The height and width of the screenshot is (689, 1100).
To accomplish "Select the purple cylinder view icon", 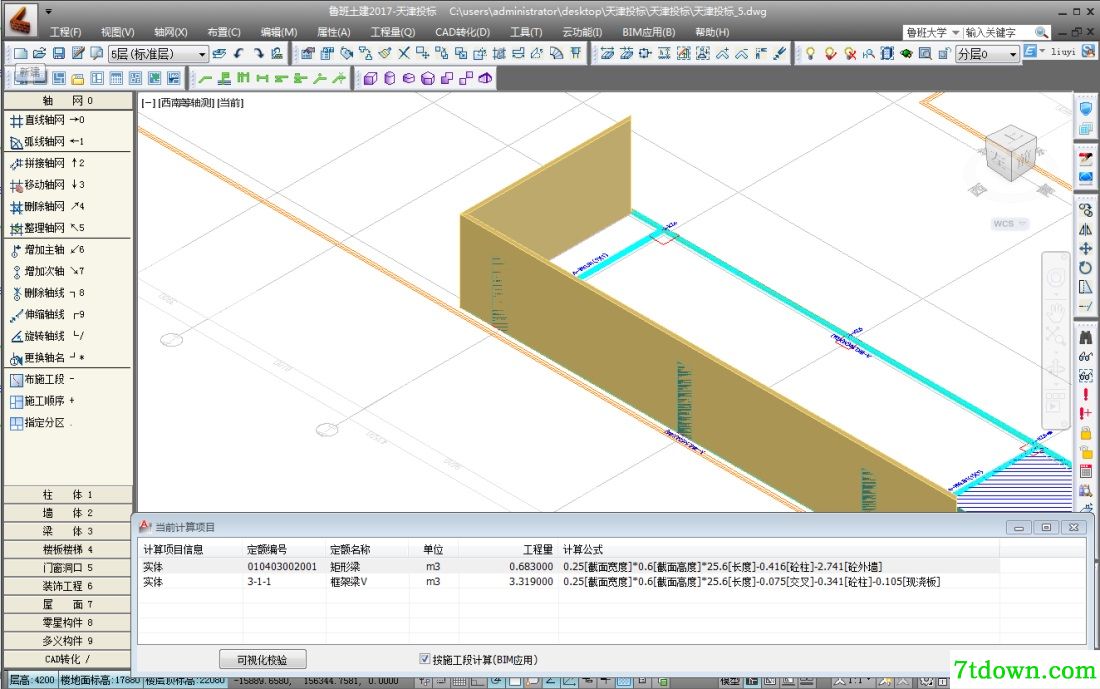I will click(x=389, y=78).
